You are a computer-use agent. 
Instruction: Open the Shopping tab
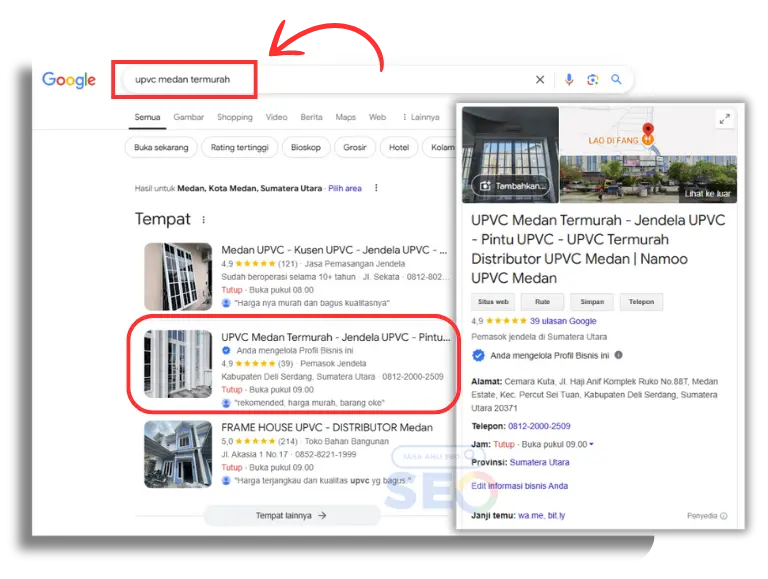235,117
